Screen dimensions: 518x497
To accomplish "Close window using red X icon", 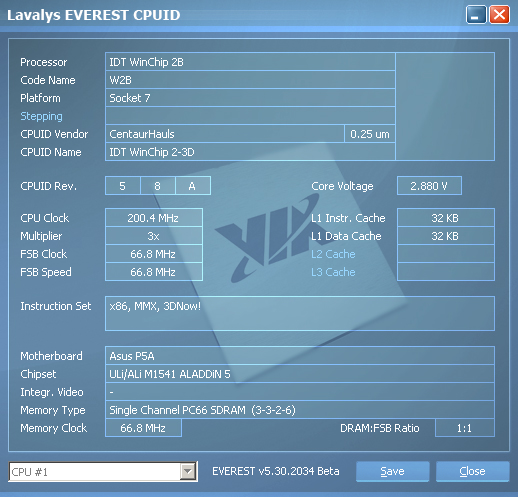I will [499, 15].
